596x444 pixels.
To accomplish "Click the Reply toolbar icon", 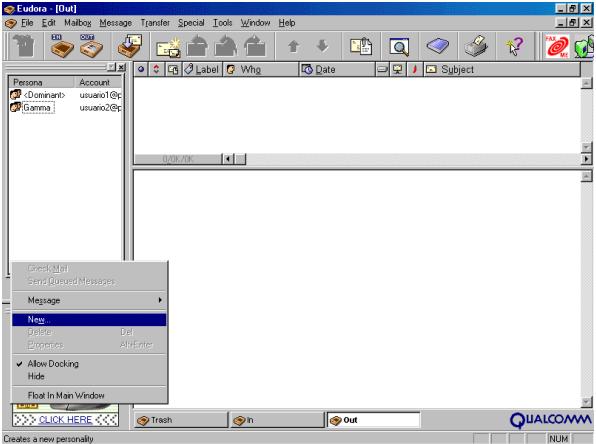I will (x=197, y=46).
